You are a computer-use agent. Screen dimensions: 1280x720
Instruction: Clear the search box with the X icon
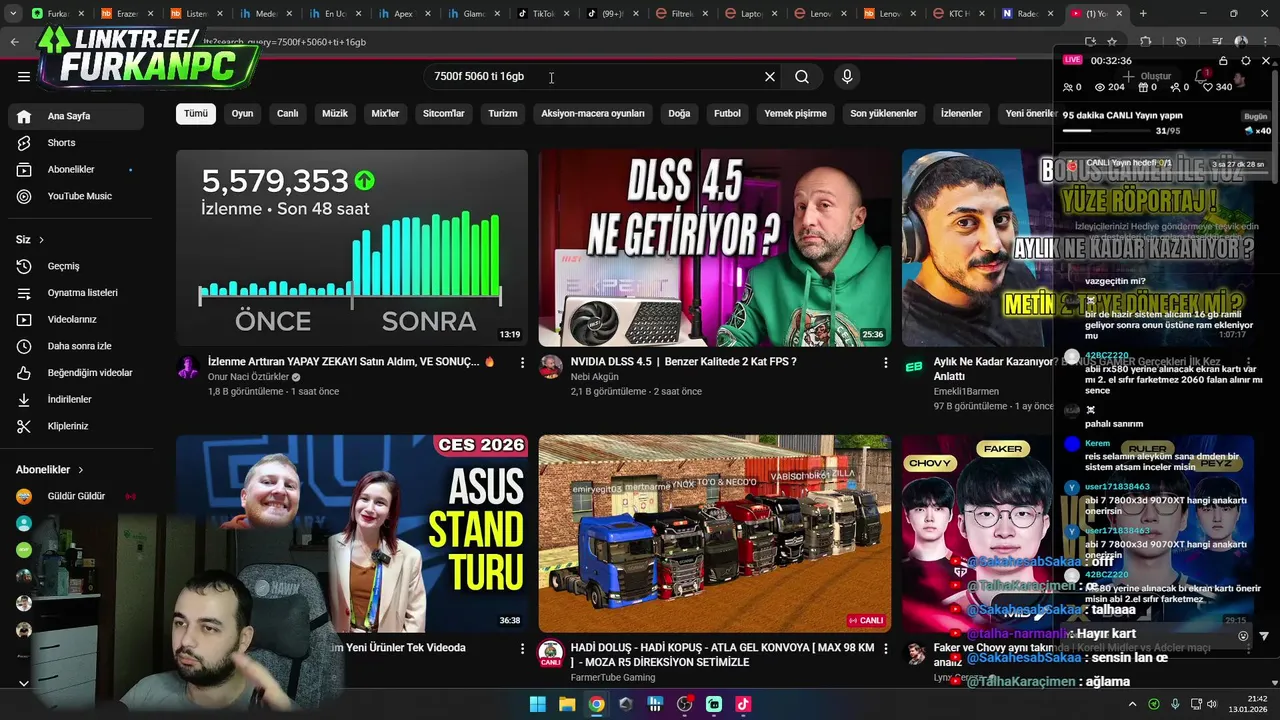click(770, 76)
